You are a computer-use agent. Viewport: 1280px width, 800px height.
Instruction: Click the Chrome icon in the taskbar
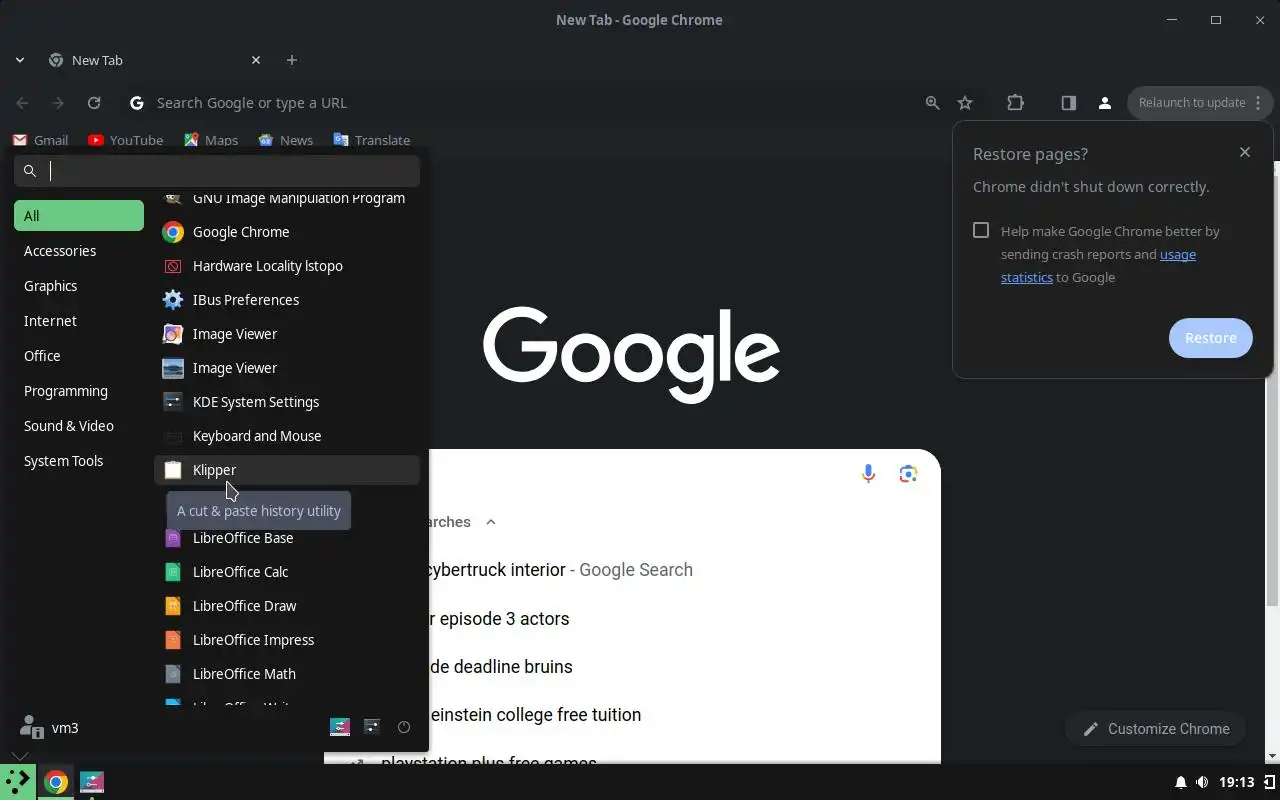click(56, 782)
